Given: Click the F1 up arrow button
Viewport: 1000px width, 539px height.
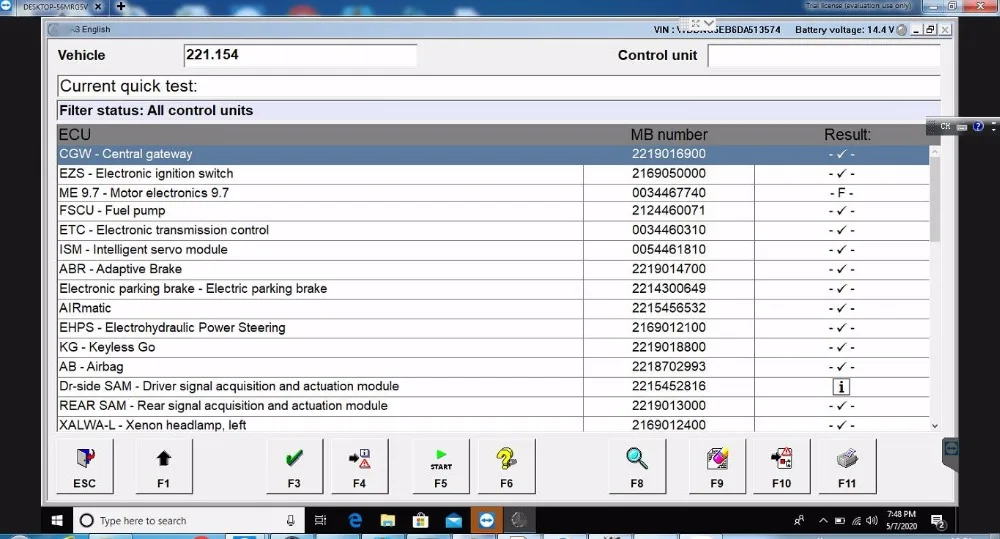Looking at the screenshot, I should point(164,466).
